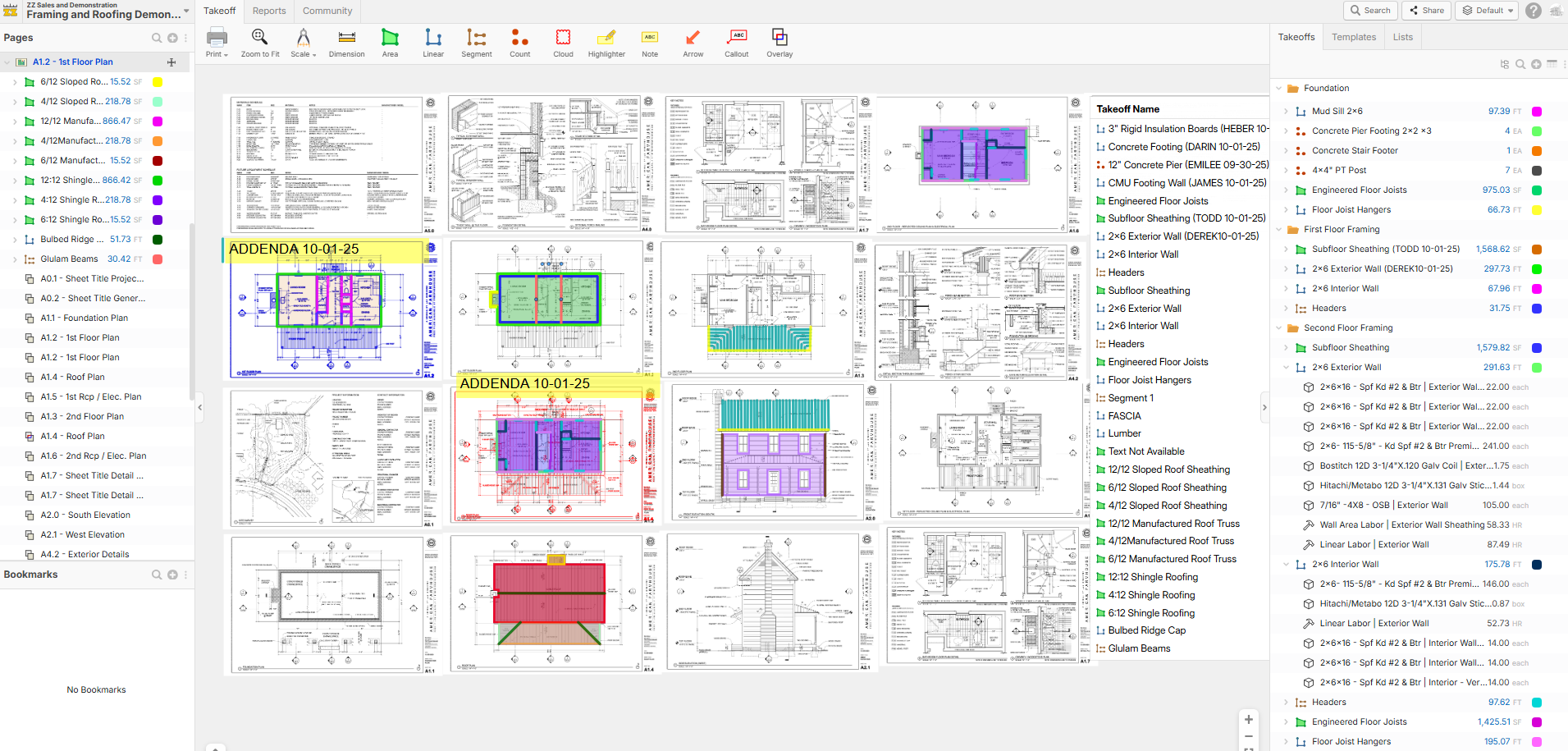Select the Dimension tool

(346, 43)
